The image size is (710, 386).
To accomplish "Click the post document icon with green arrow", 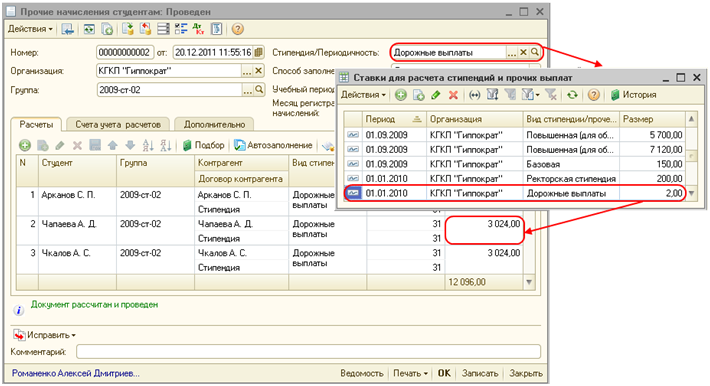I will (x=128, y=29).
